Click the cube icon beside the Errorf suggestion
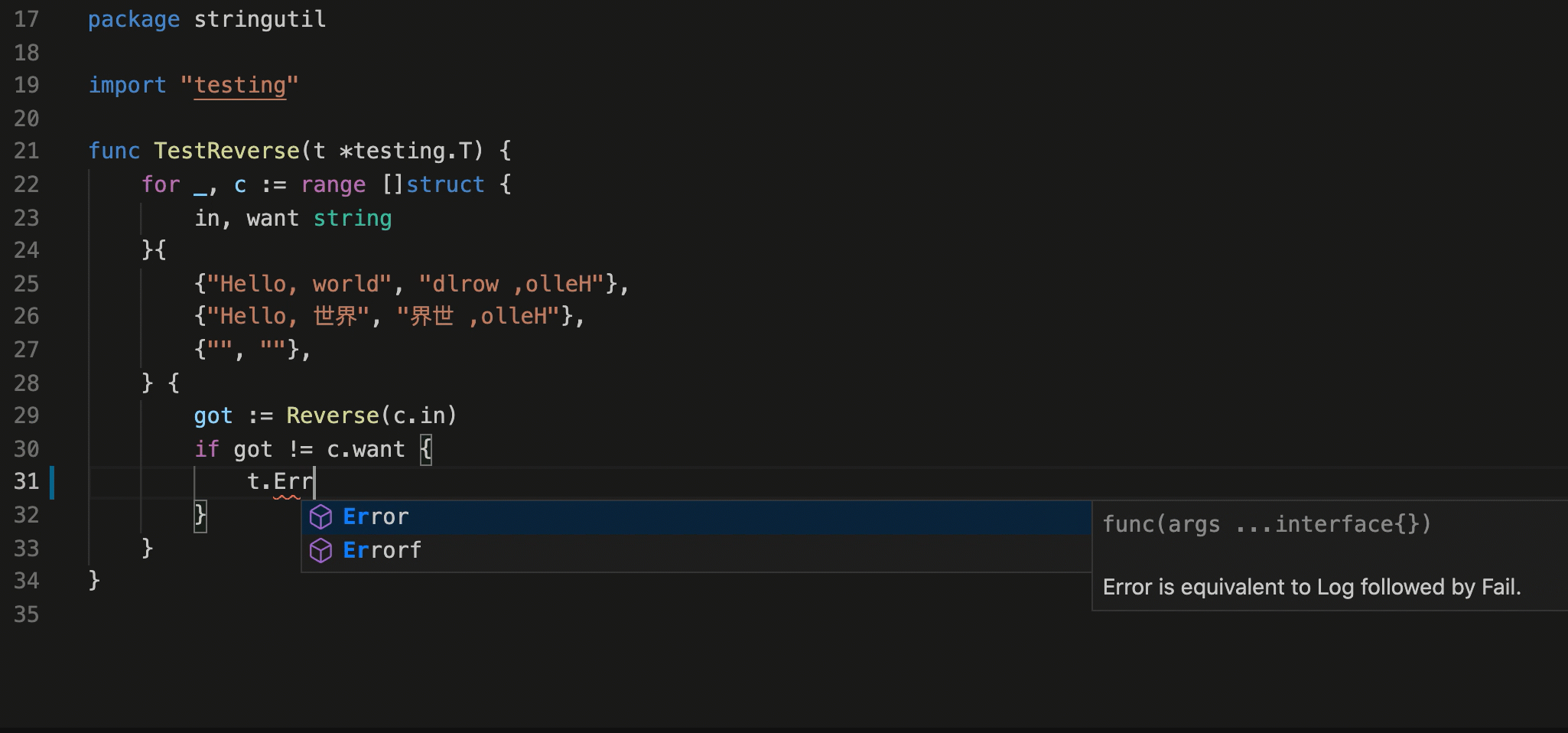Image resolution: width=1568 pixels, height=733 pixels. point(321,550)
